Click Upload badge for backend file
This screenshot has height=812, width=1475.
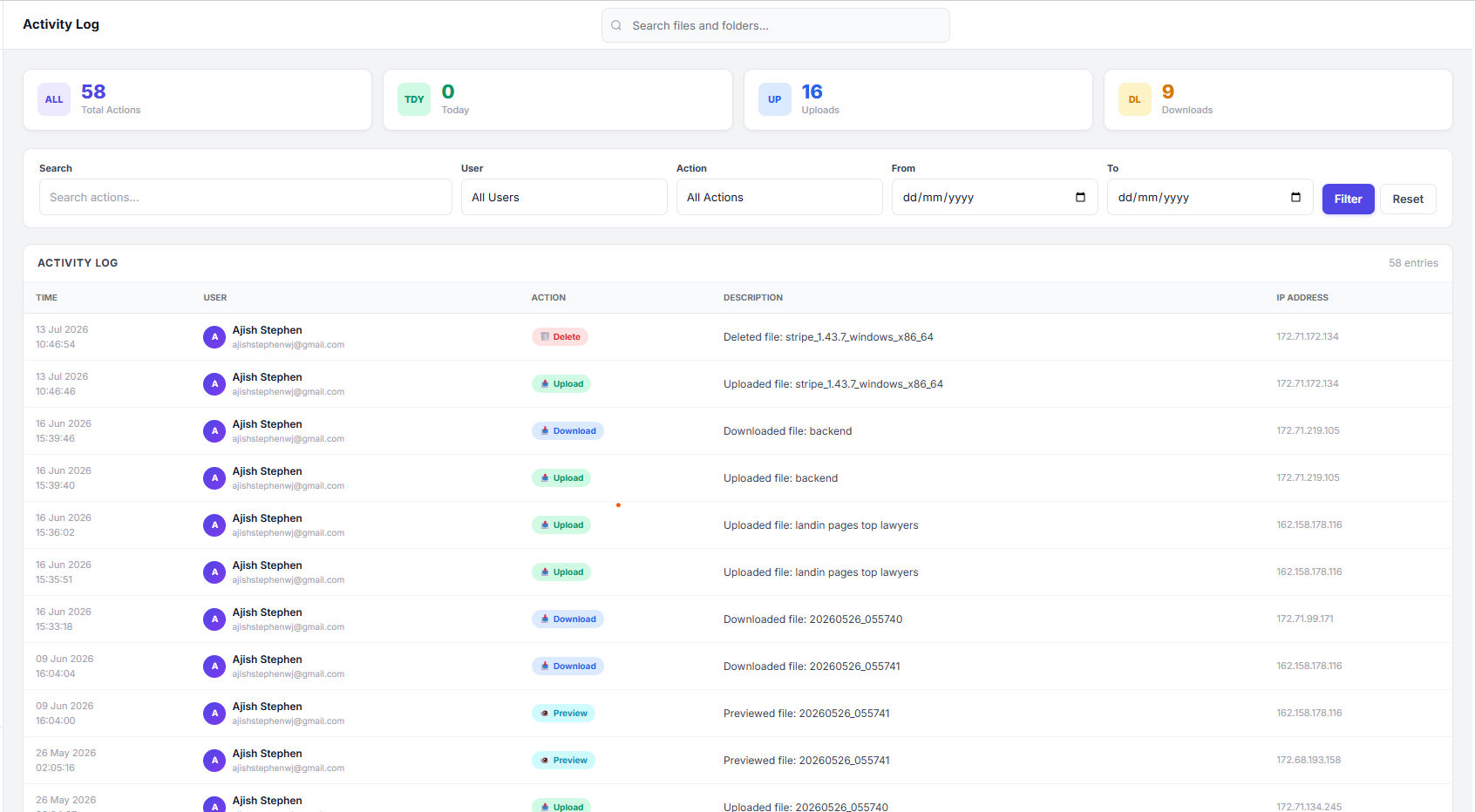pos(561,477)
